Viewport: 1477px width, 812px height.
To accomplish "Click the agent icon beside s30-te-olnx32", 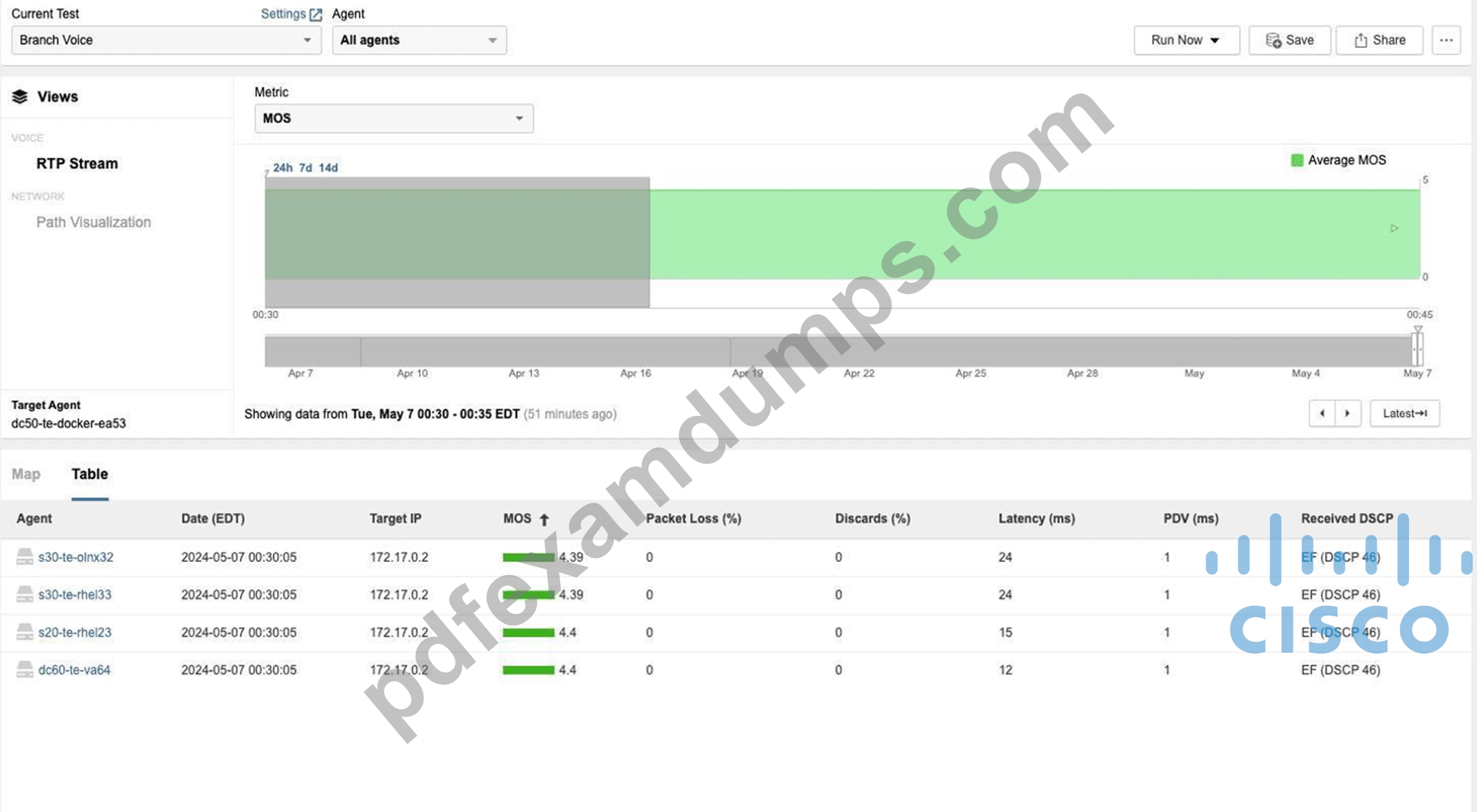I will (x=25, y=556).
